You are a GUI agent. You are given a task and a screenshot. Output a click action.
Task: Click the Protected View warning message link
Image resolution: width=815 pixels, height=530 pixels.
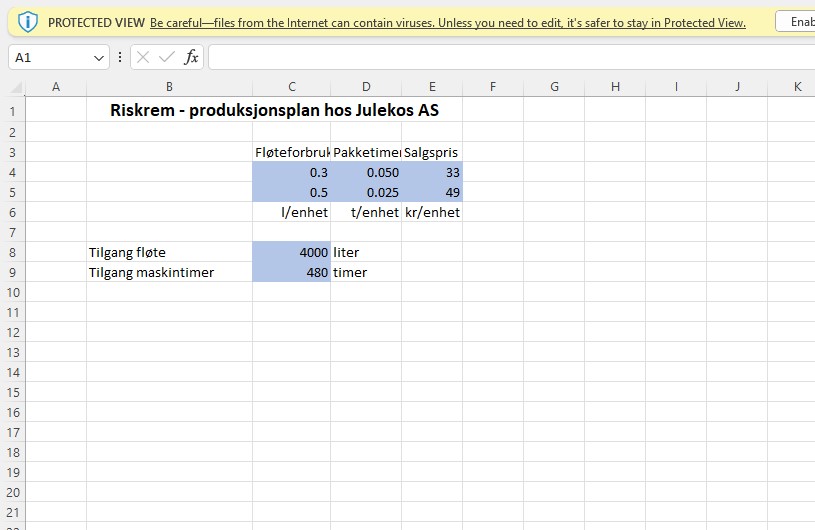pyautogui.click(x=448, y=23)
